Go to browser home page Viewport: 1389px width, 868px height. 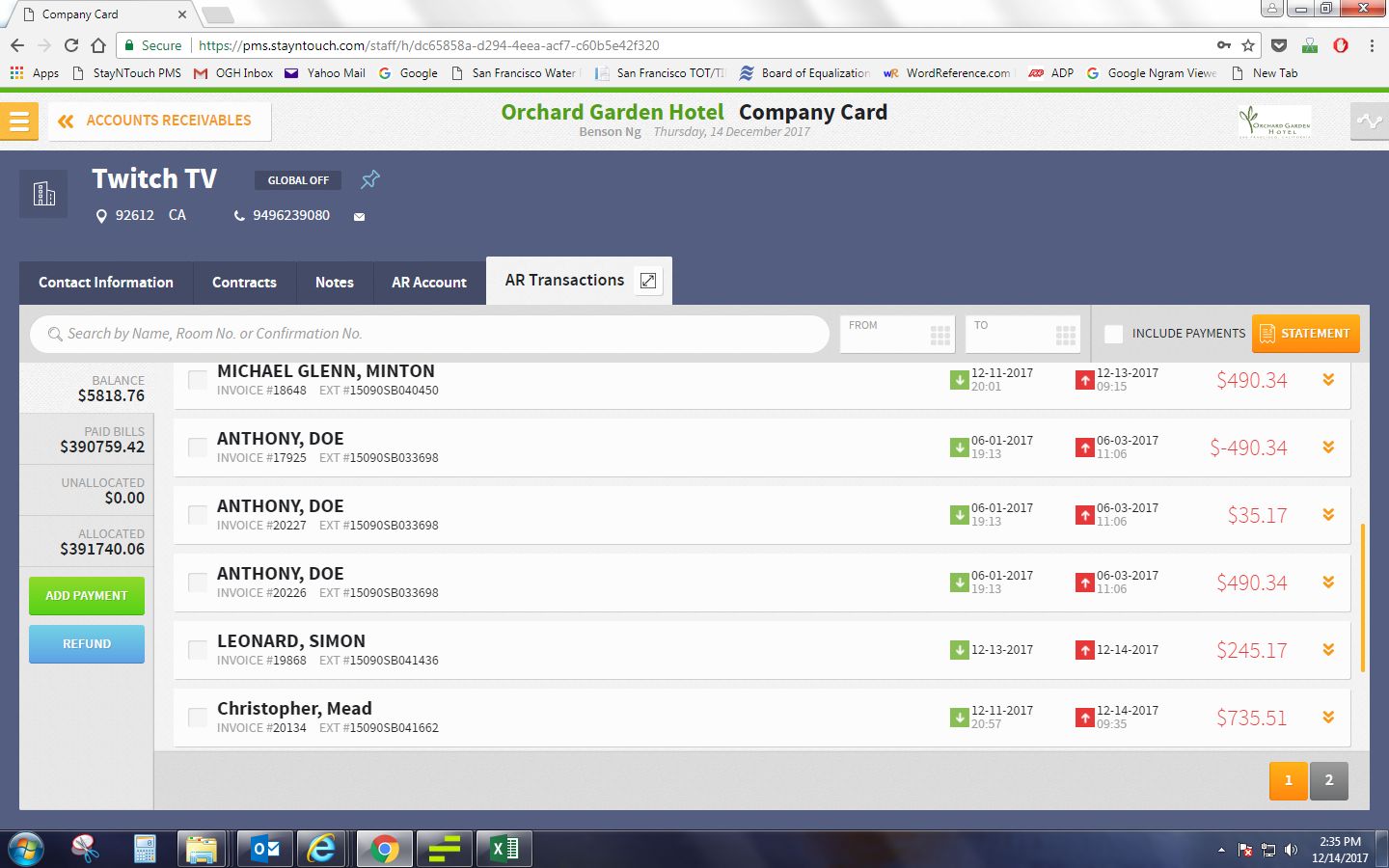98,45
